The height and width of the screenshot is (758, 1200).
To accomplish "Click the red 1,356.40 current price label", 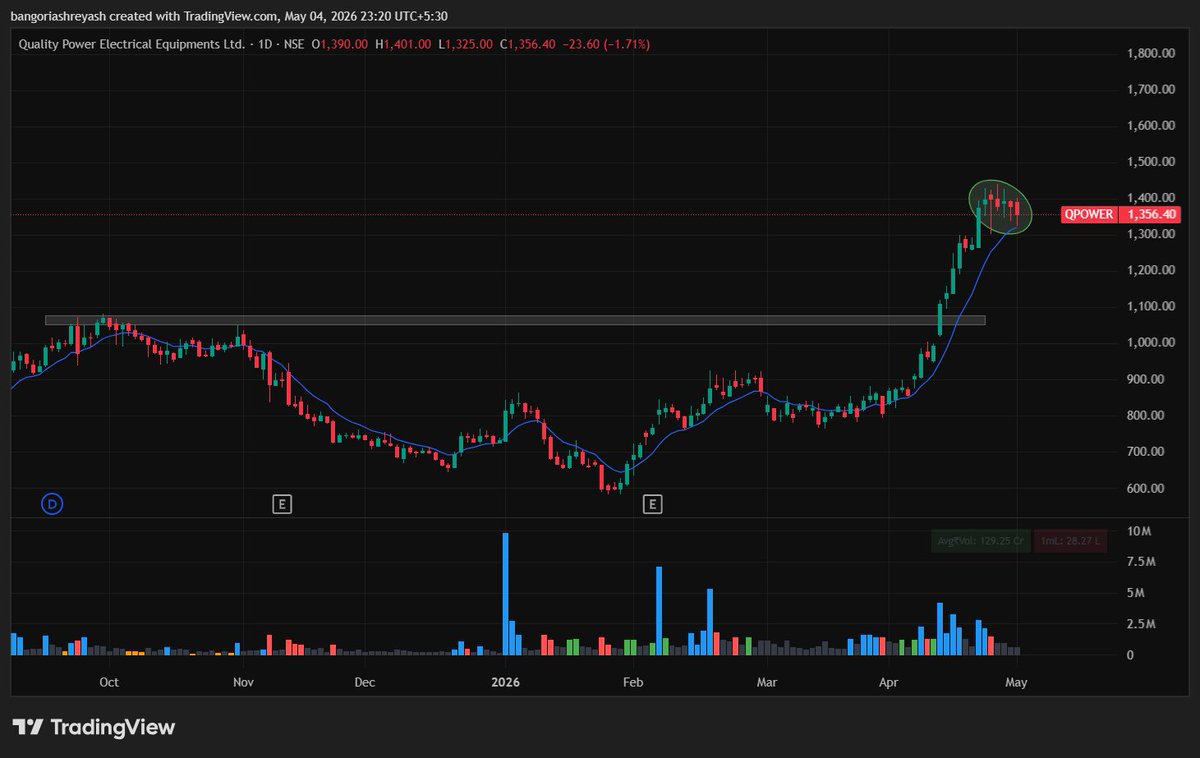I will click(1151, 214).
